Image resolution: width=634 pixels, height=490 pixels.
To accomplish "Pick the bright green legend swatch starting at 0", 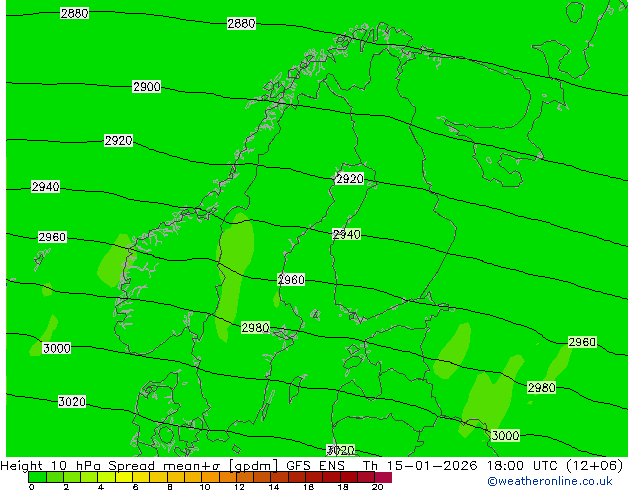I will click(37, 477).
